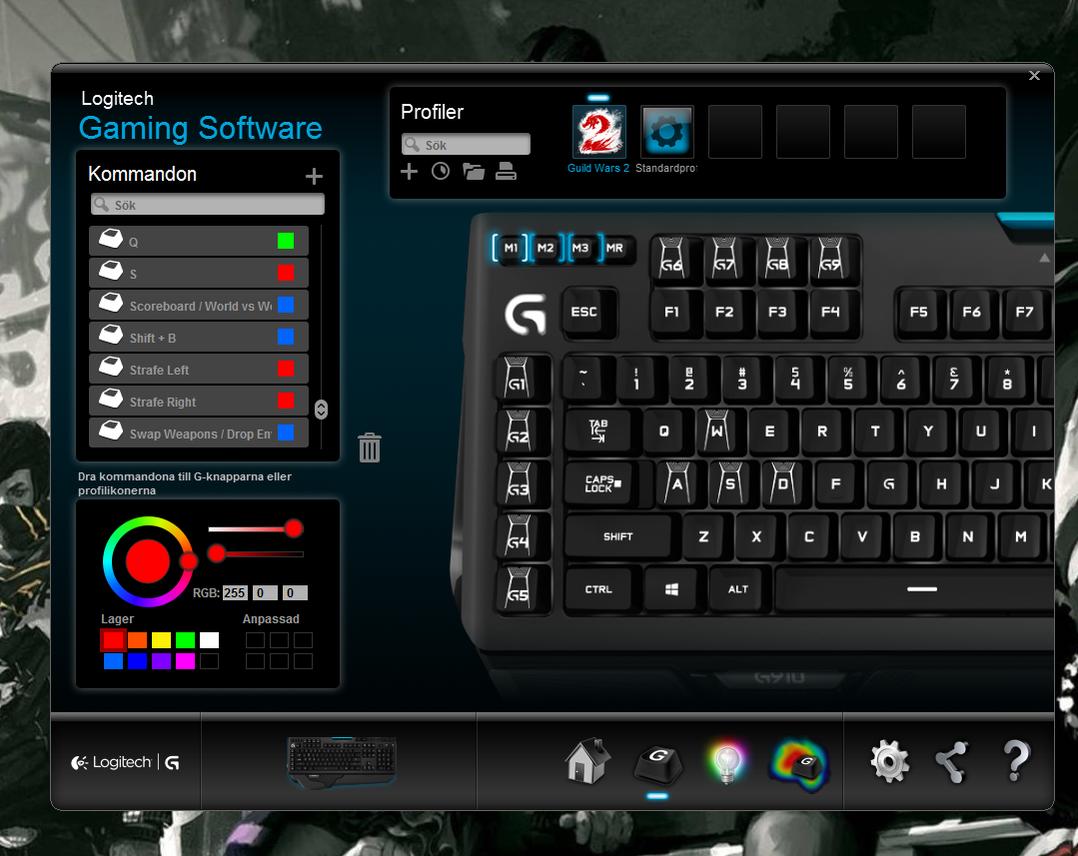Click the Profiler search field
The height and width of the screenshot is (856, 1078).
click(x=466, y=144)
